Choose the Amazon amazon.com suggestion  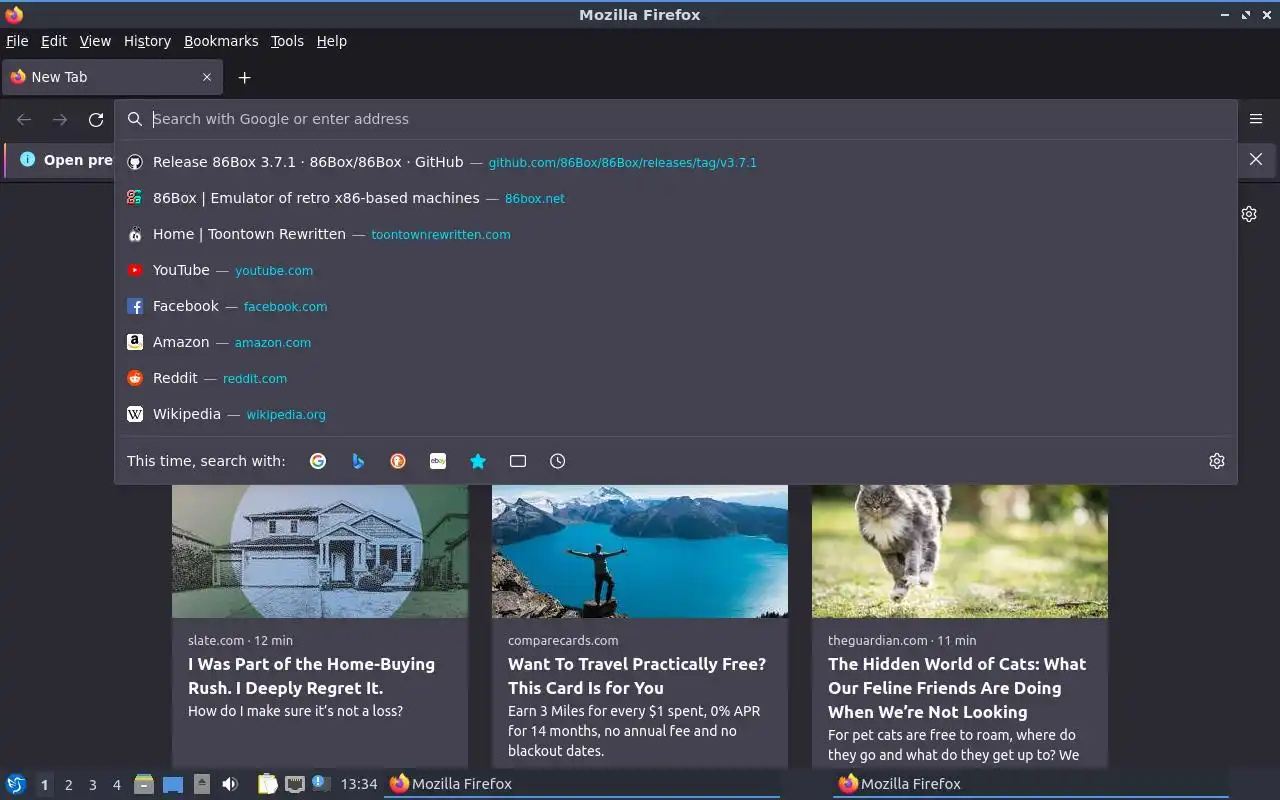click(676, 342)
